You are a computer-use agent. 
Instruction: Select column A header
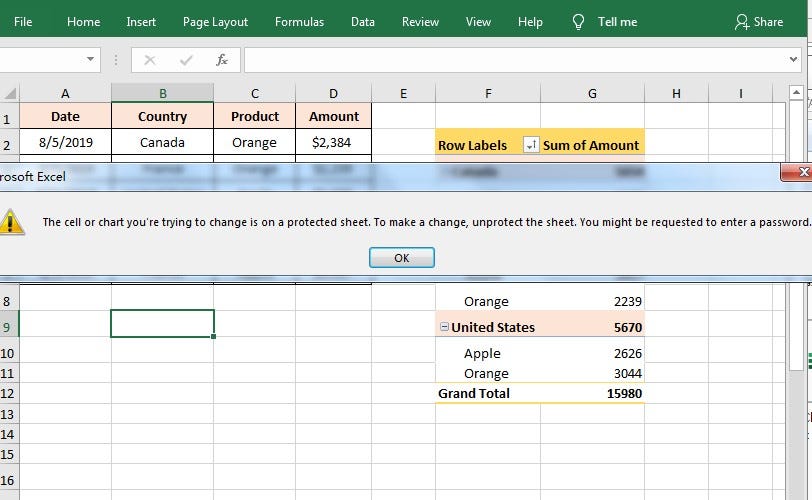pos(65,93)
